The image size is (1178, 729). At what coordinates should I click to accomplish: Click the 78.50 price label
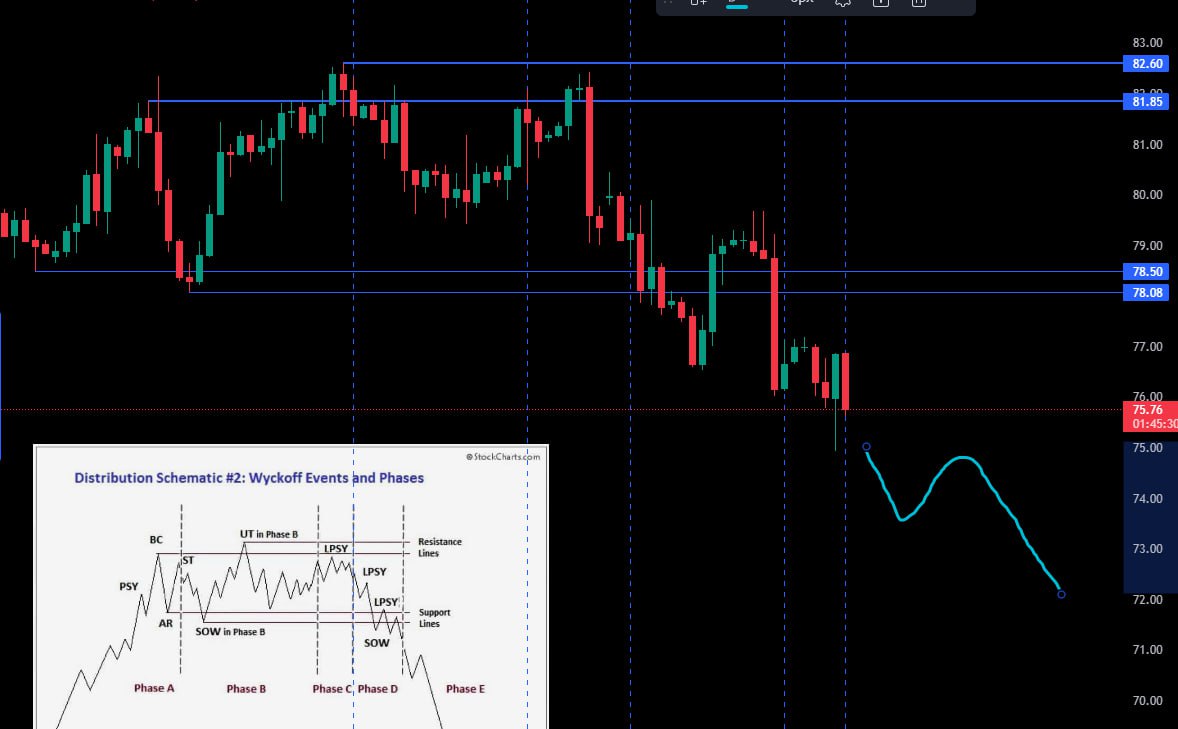pos(1146,271)
